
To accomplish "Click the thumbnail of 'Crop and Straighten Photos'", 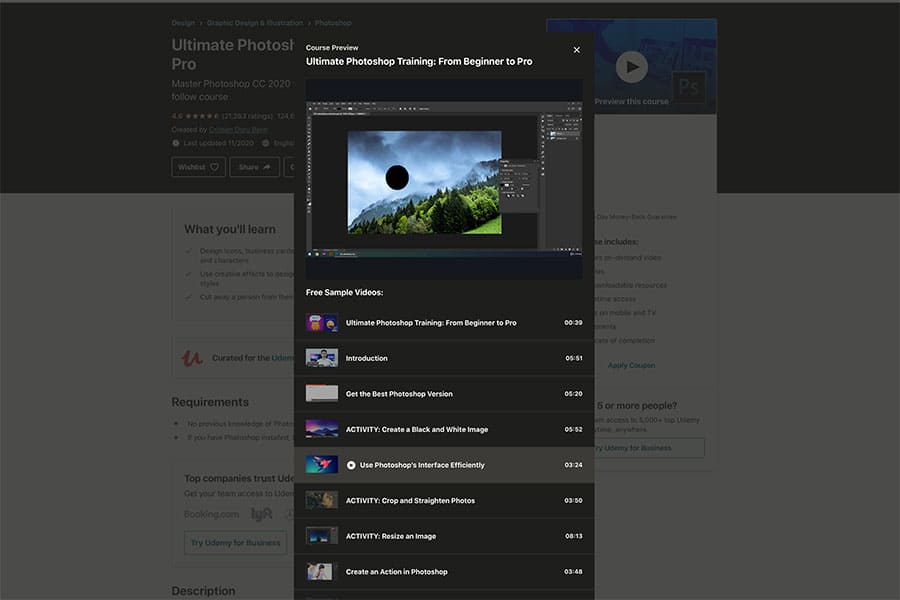I will coord(321,501).
